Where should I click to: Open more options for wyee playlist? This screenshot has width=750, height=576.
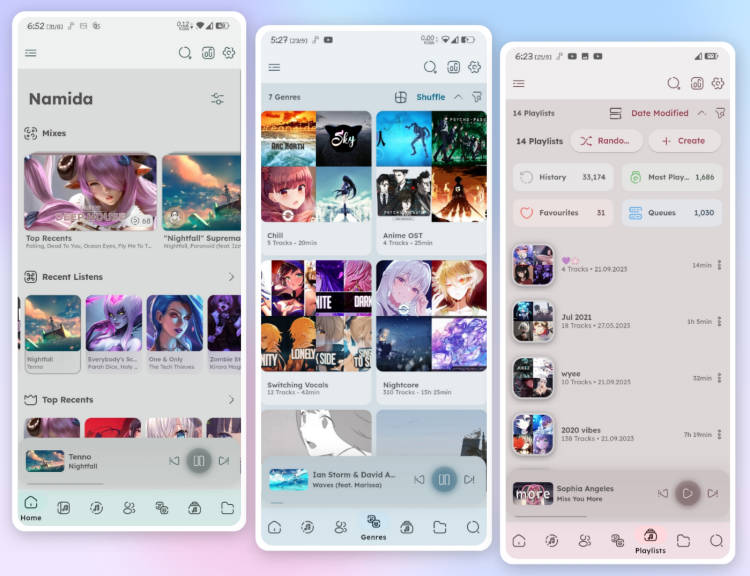pyautogui.click(x=719, y=378)
